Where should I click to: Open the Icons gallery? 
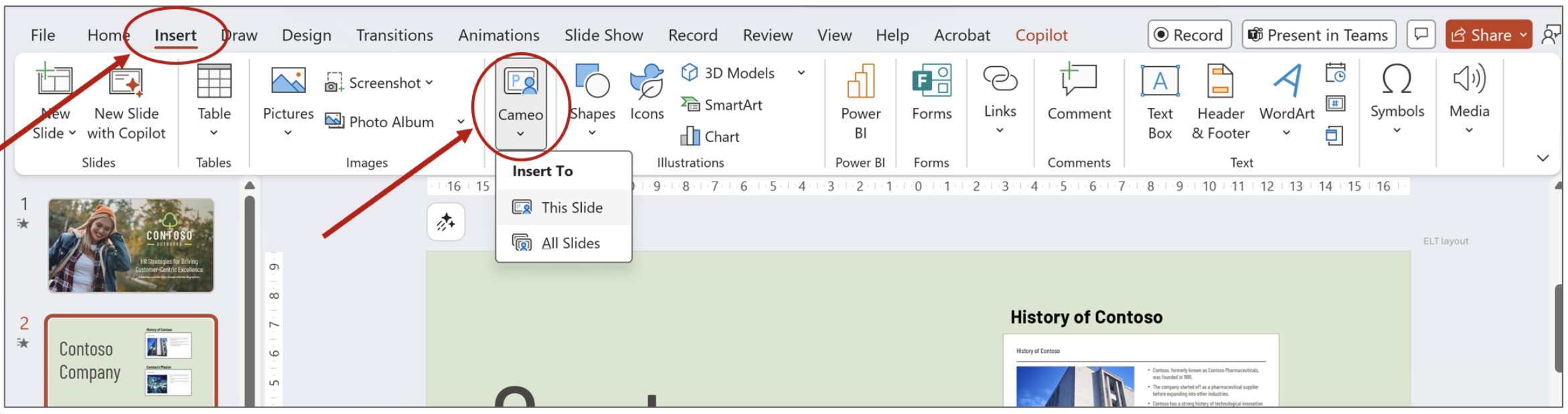point(647,93)
